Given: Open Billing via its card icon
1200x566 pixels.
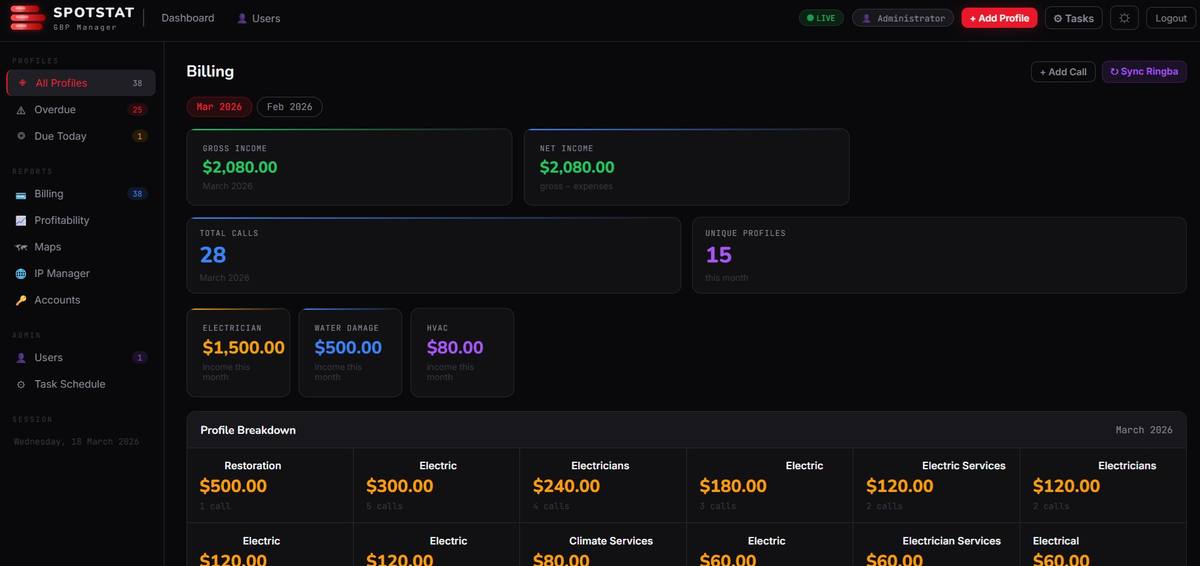Looking at the screenshot, I should click(x=21, y=194).
